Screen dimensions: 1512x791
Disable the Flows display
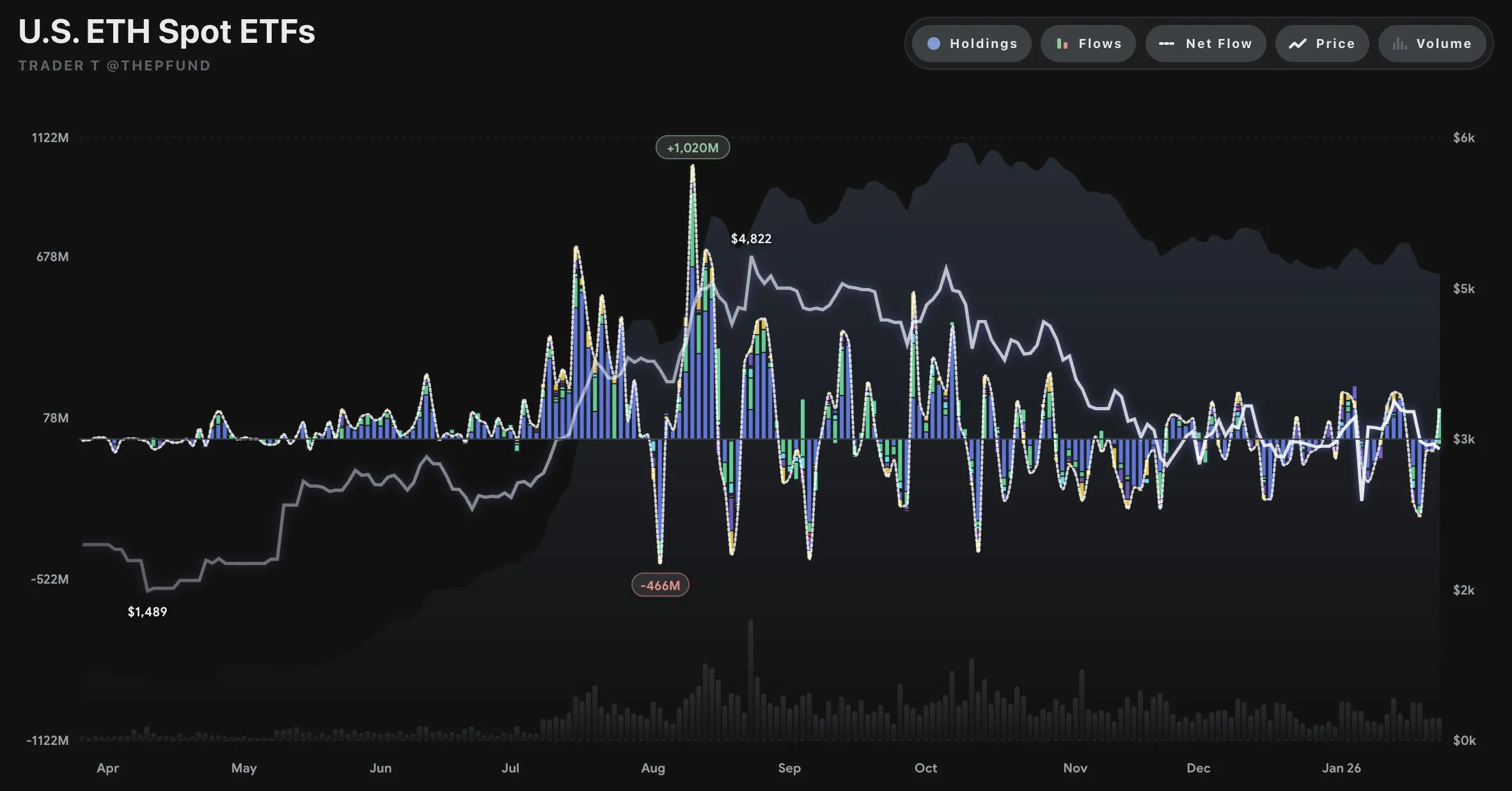1087,44
